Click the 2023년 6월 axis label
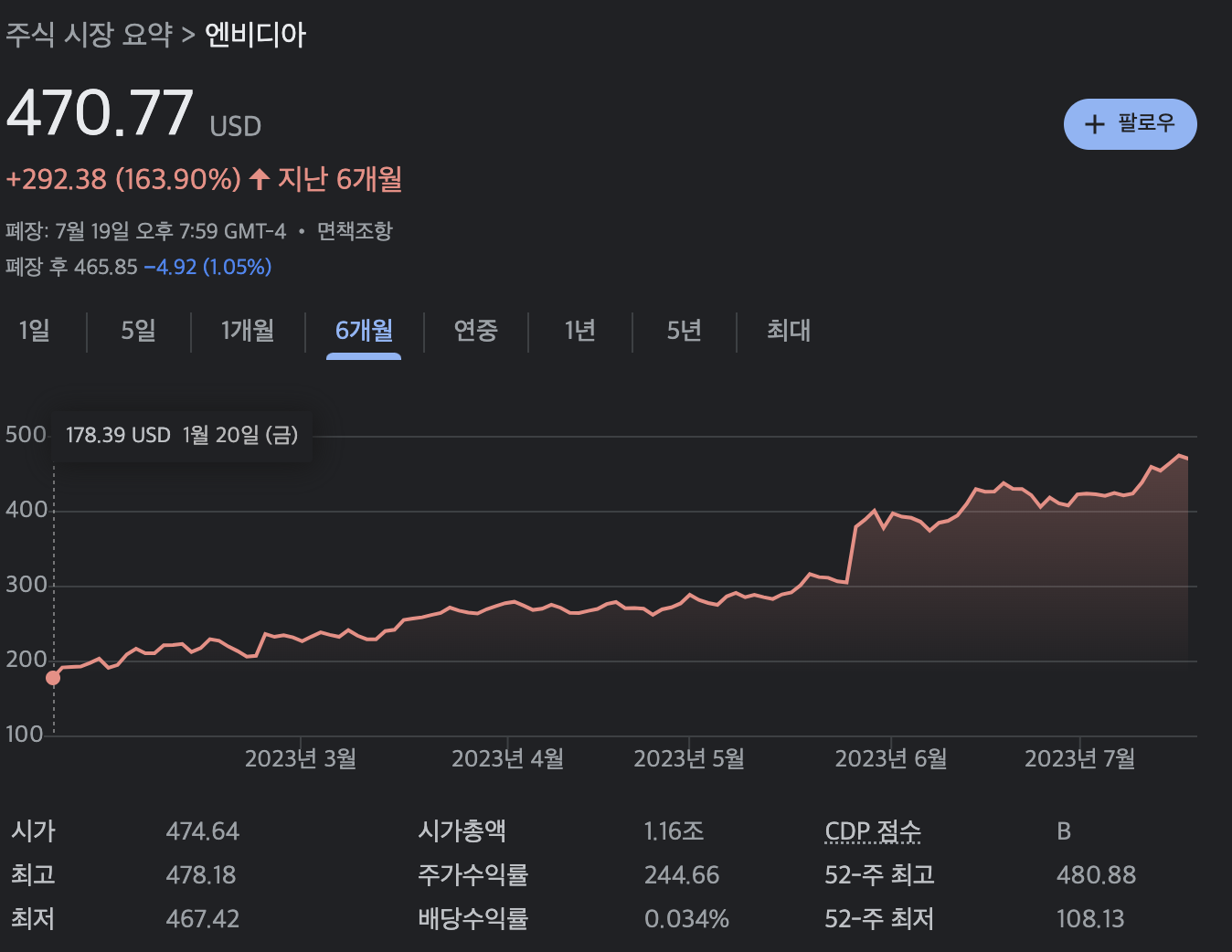 891,759
